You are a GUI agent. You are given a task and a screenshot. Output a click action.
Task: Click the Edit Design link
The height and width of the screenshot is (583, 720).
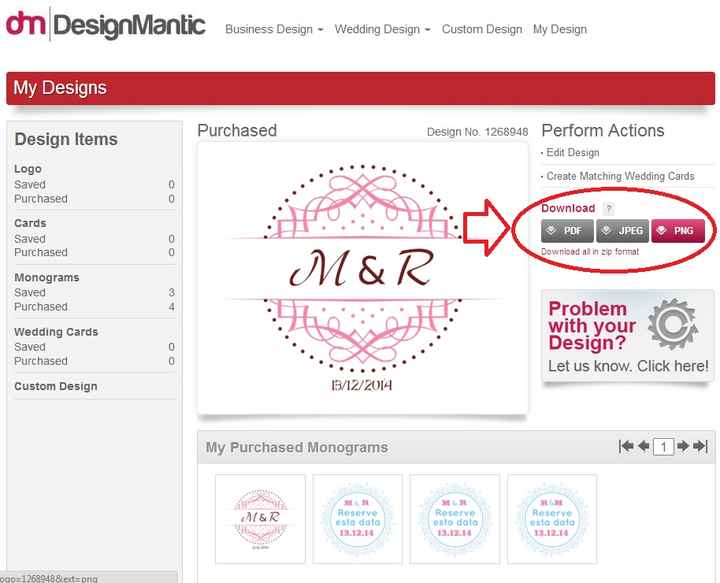point(573,152)
